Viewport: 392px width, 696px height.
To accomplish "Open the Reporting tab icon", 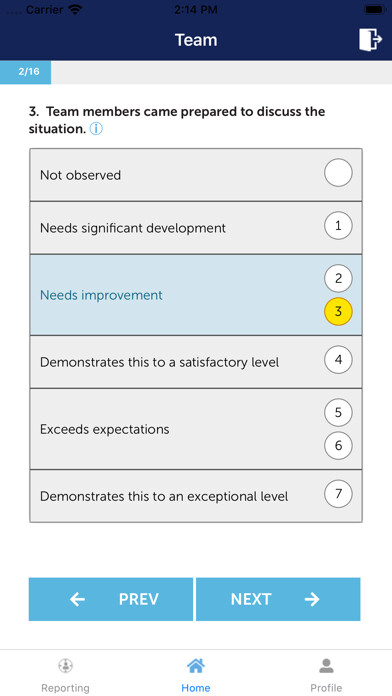I will pyautogui.click(x=65, y=665).
